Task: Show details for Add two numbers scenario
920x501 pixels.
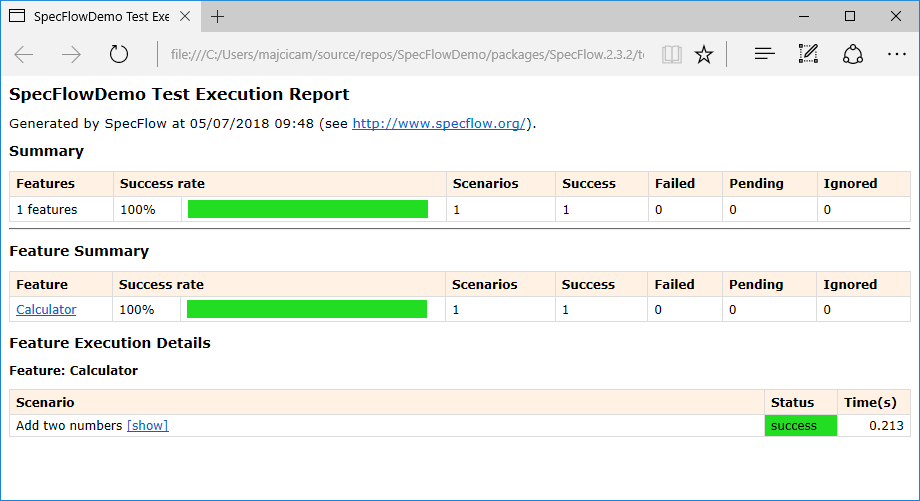Action: pyautogui.click(x=147, y=425)
